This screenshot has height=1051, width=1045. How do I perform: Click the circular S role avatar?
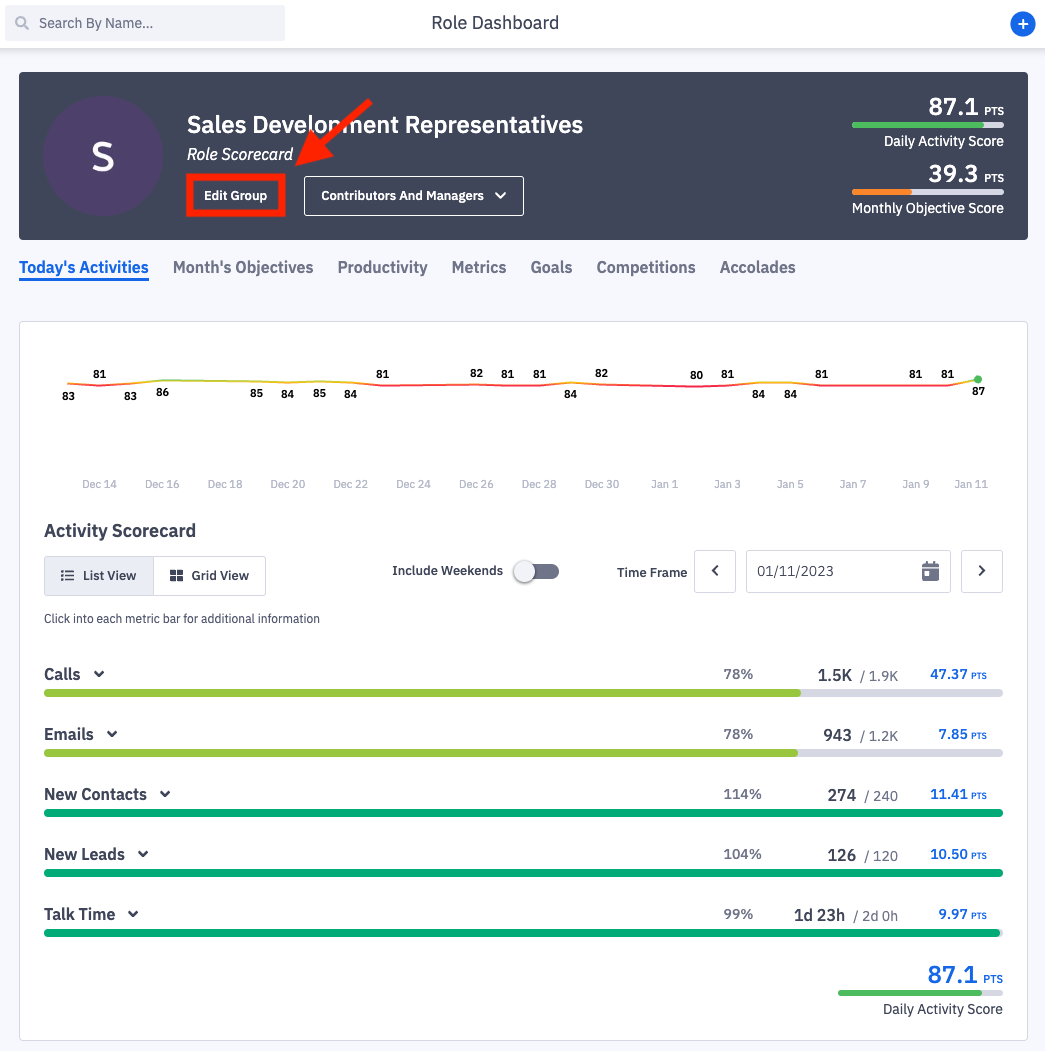tap(103, 156)
